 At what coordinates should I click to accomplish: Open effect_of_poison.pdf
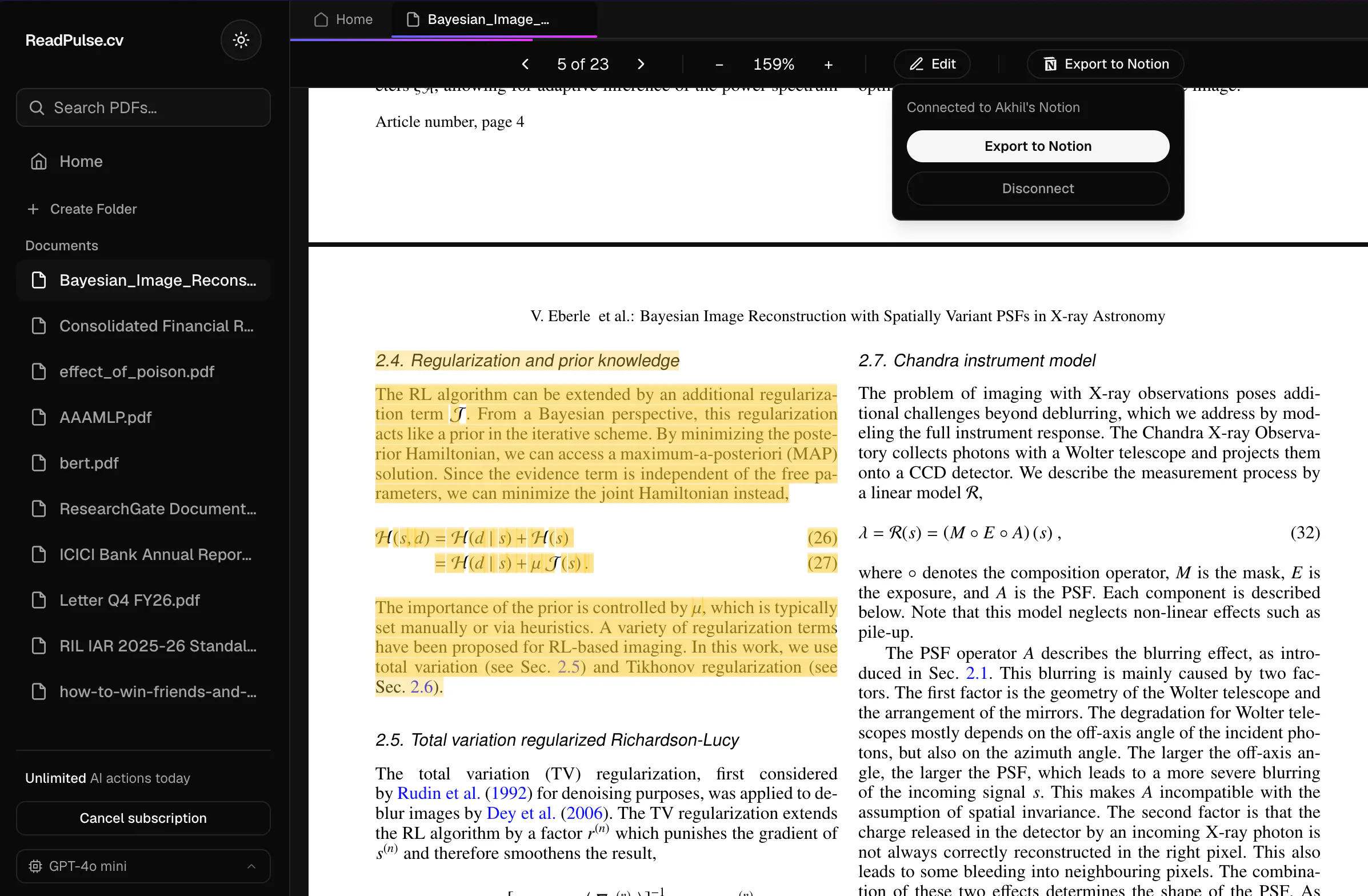[143, 372]
